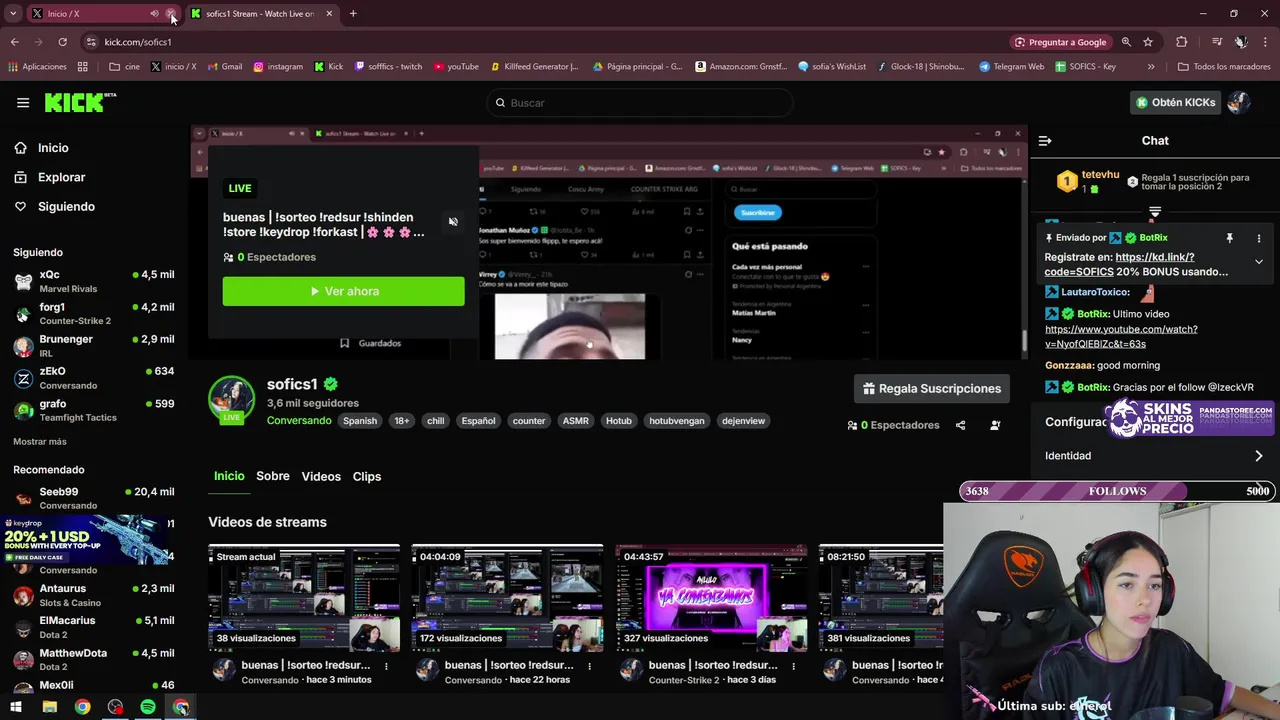Open options for hace 3 días video

793,666
